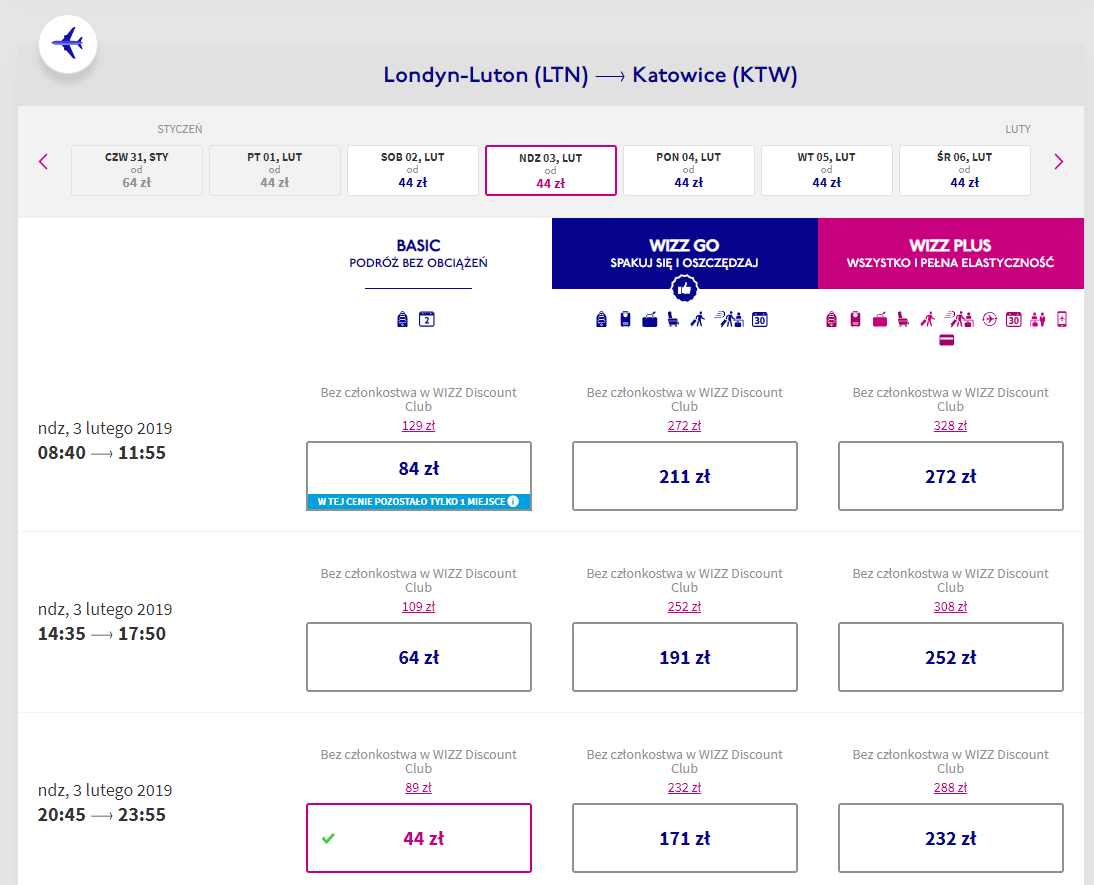1094x885 pixels.
Task: Open the non-member link above 171 zł
Action: tap(684, 787)
